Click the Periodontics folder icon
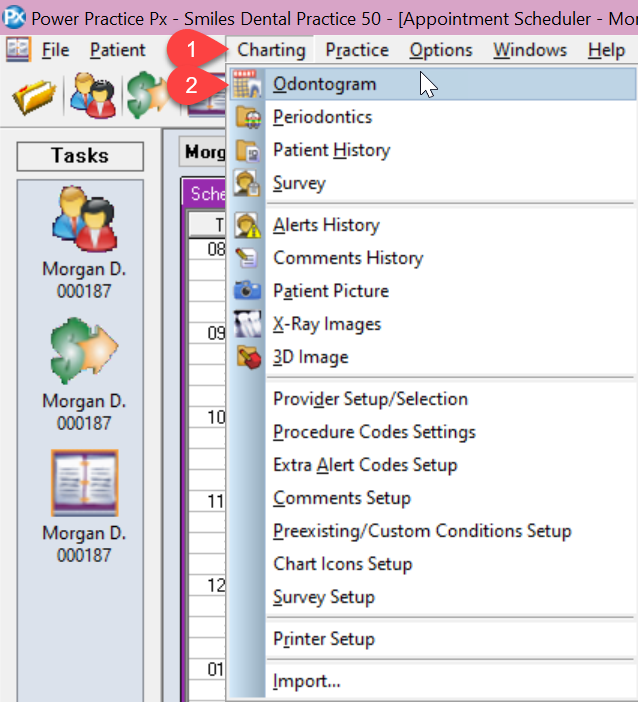The width and height of the screenshot is (638, 702). 248,117
